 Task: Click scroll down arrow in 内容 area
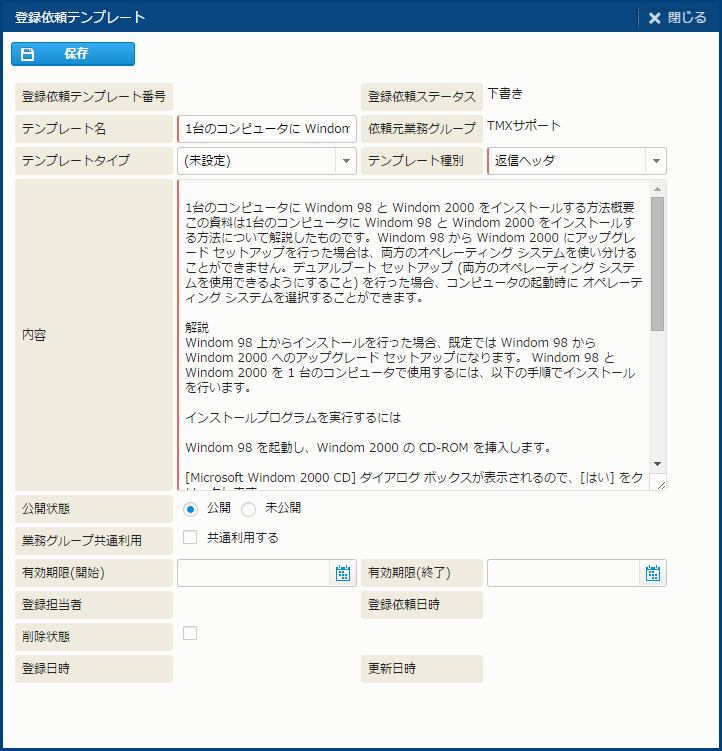tap(657, 464)
